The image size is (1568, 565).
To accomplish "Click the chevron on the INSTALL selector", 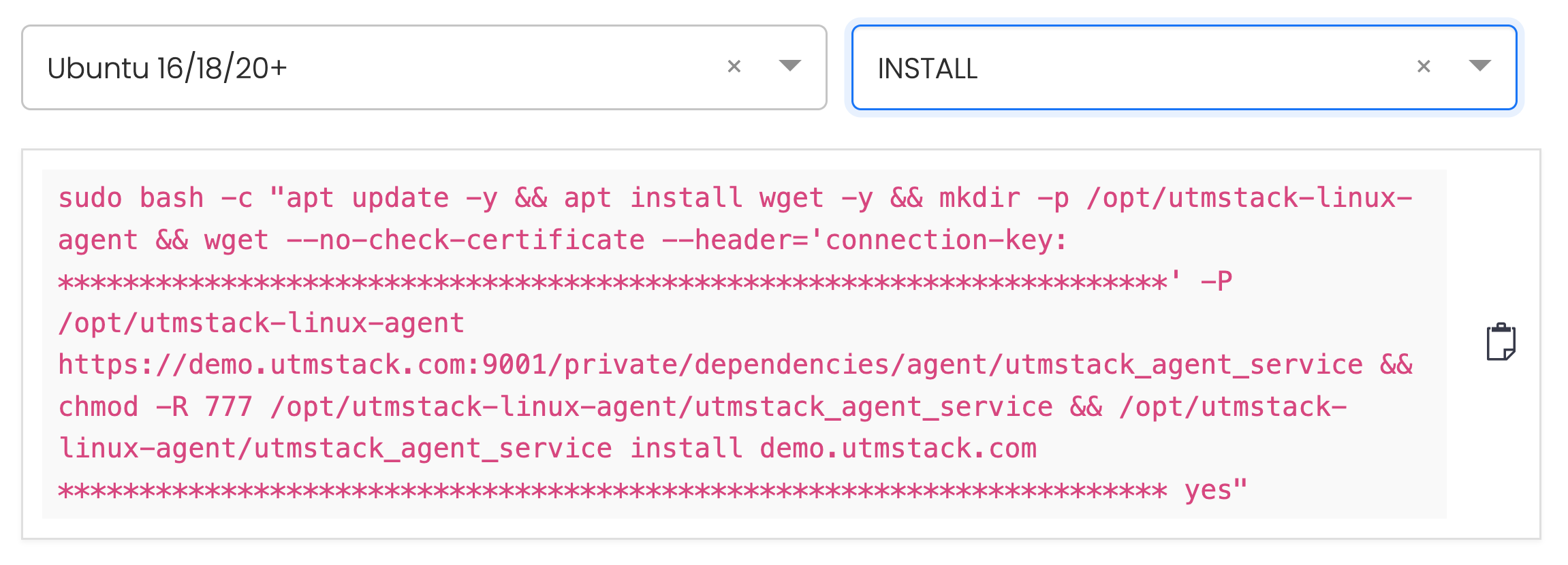I will (x=1479, y=66).
